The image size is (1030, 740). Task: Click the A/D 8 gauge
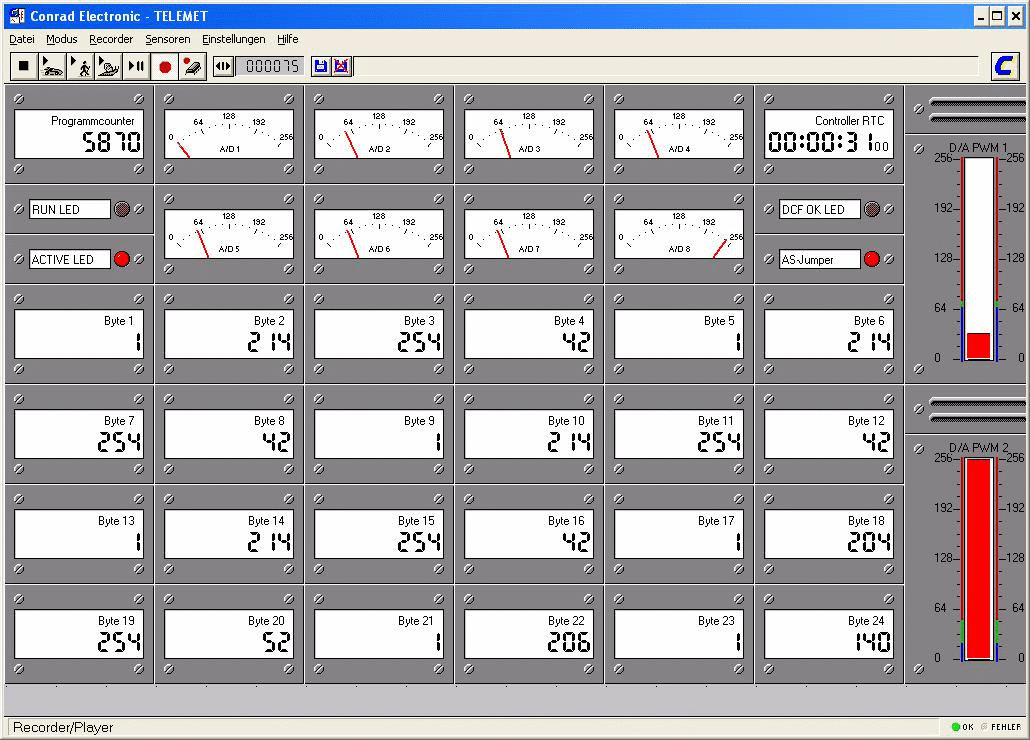(x=679, y=234)
